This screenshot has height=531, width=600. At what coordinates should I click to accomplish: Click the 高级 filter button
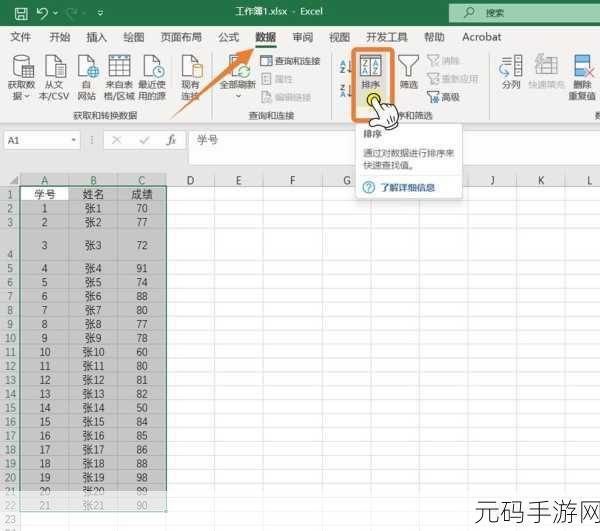443,97
